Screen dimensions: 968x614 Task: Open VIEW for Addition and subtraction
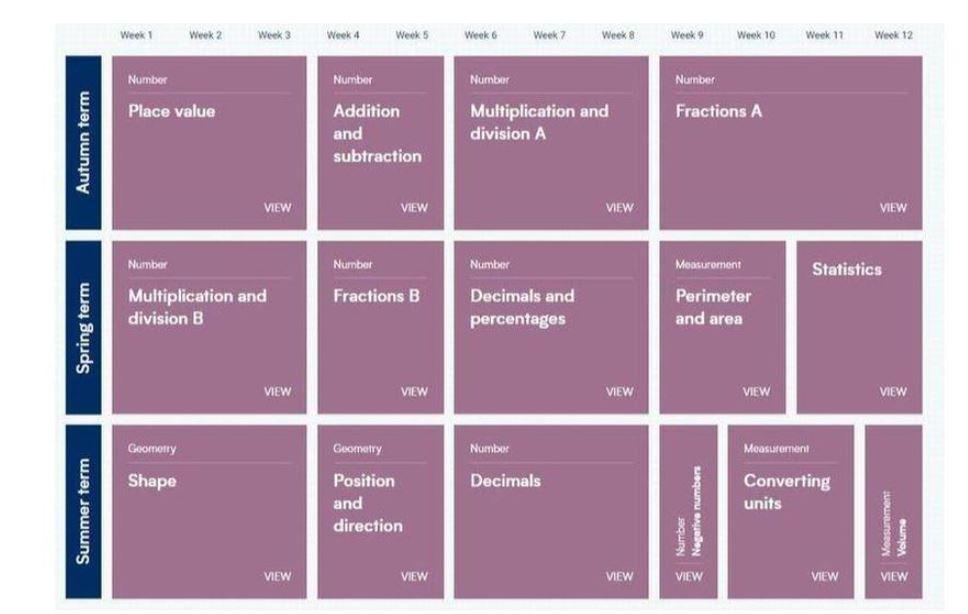tap(414, 208)
